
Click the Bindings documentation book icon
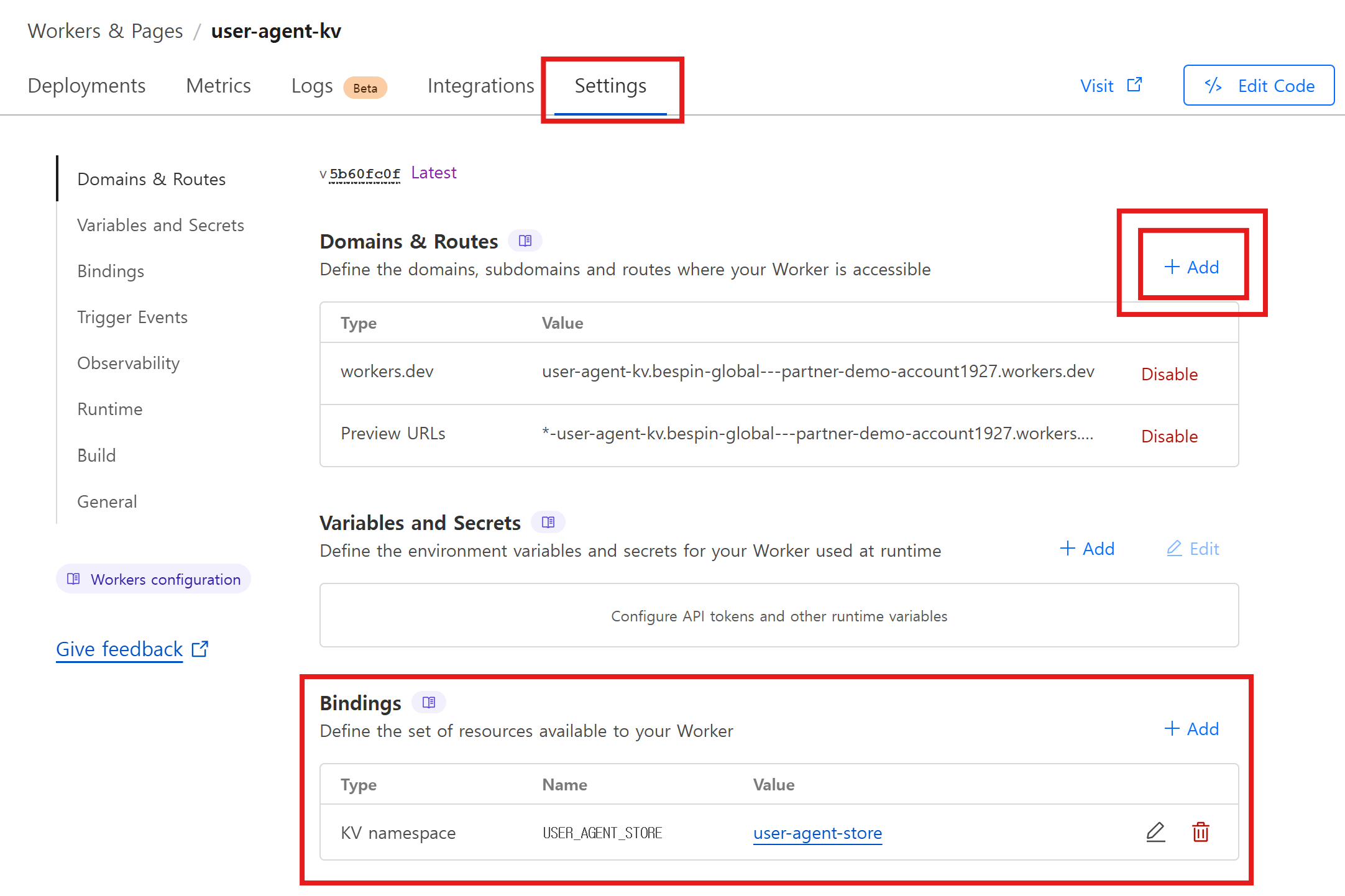[429, 702]
